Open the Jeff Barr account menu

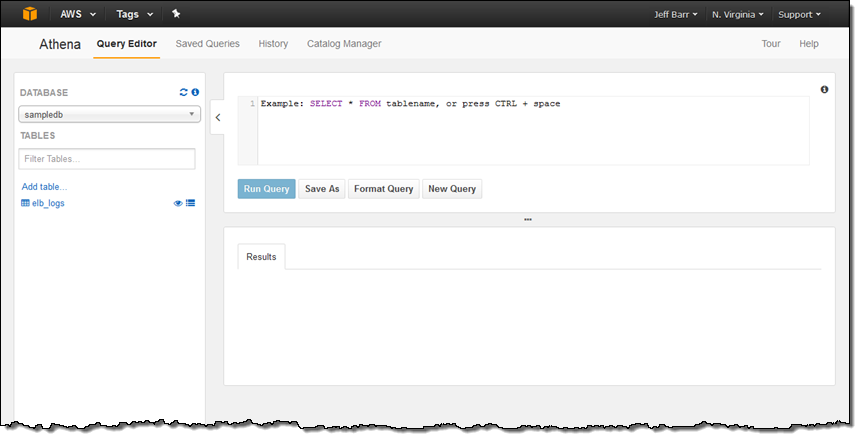[674, 15]
